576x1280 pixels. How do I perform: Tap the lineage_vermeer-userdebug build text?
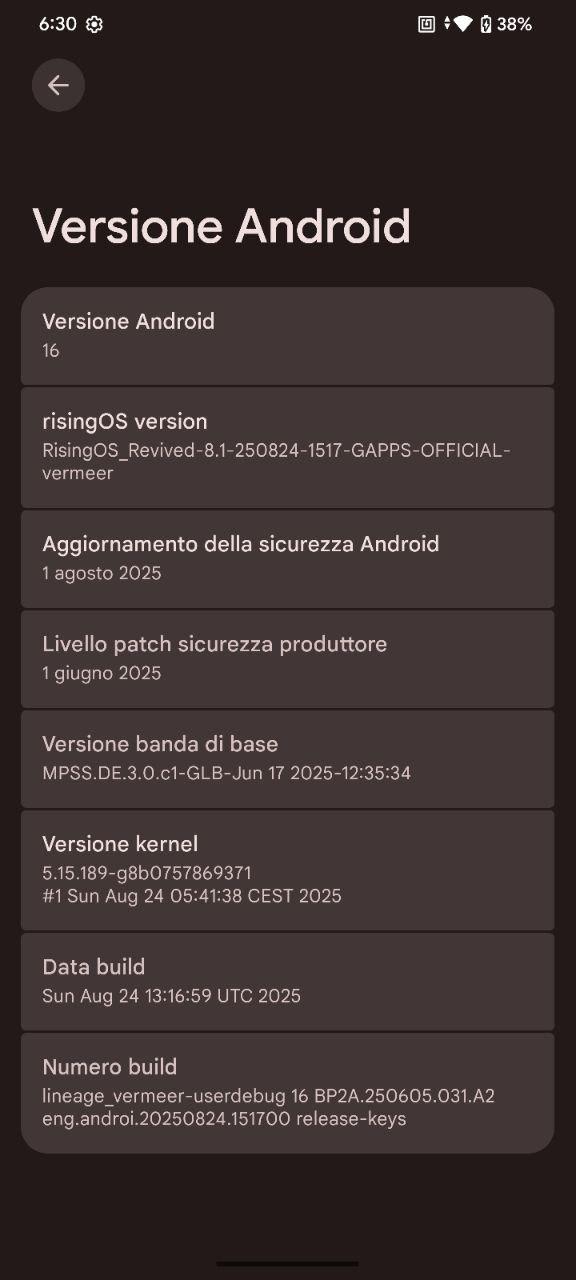click(x=268, y=1107)
